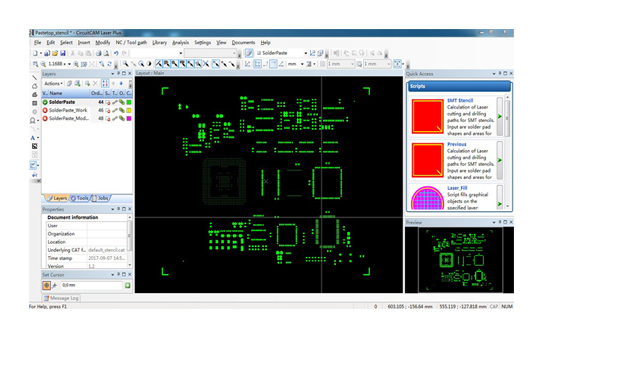The width and height of the screenshot is (640, 370).
Task: Open the Analysis menu
Action: (x=180, y=42)
